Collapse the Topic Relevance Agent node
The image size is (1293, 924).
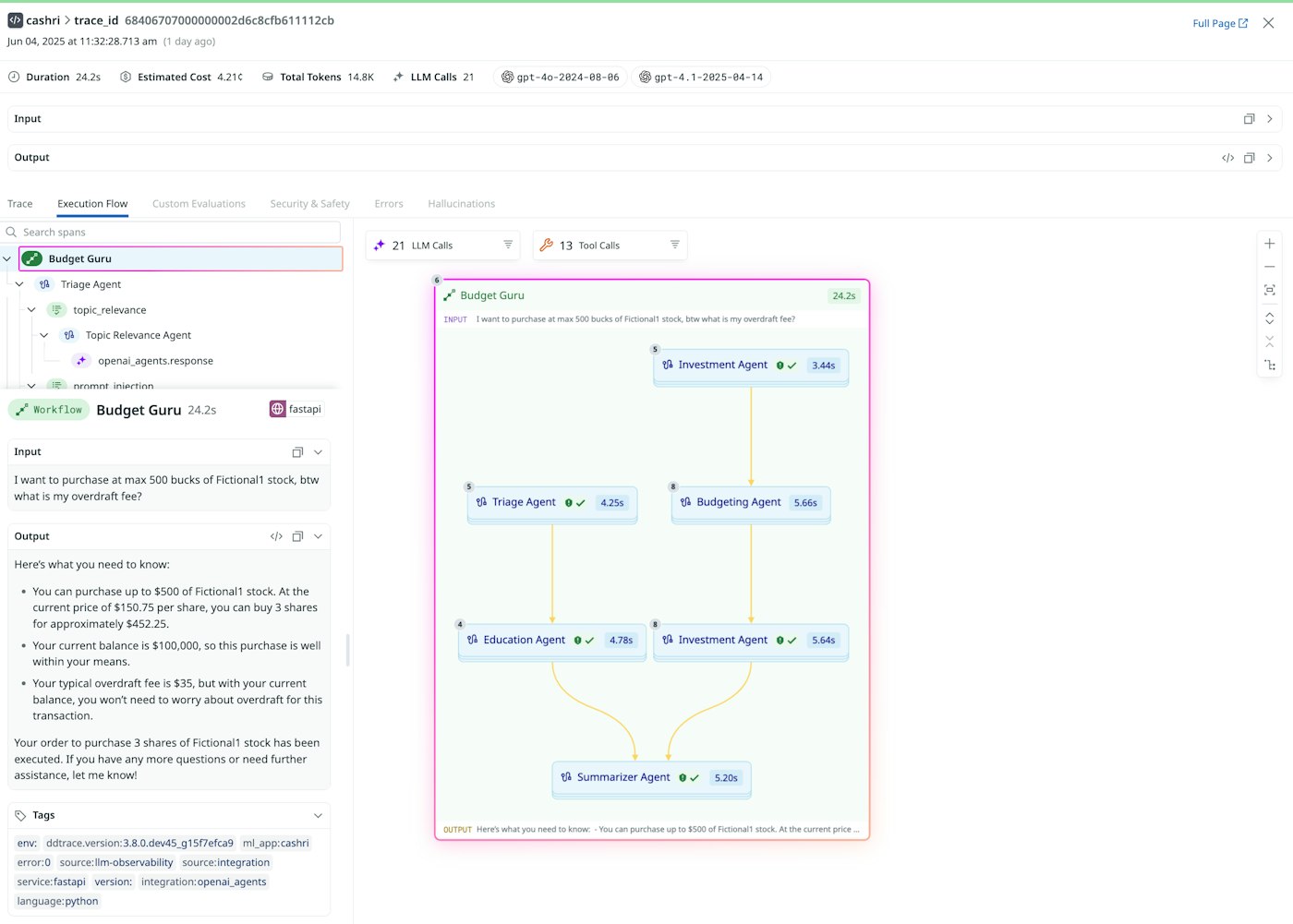tap(43, 335)
